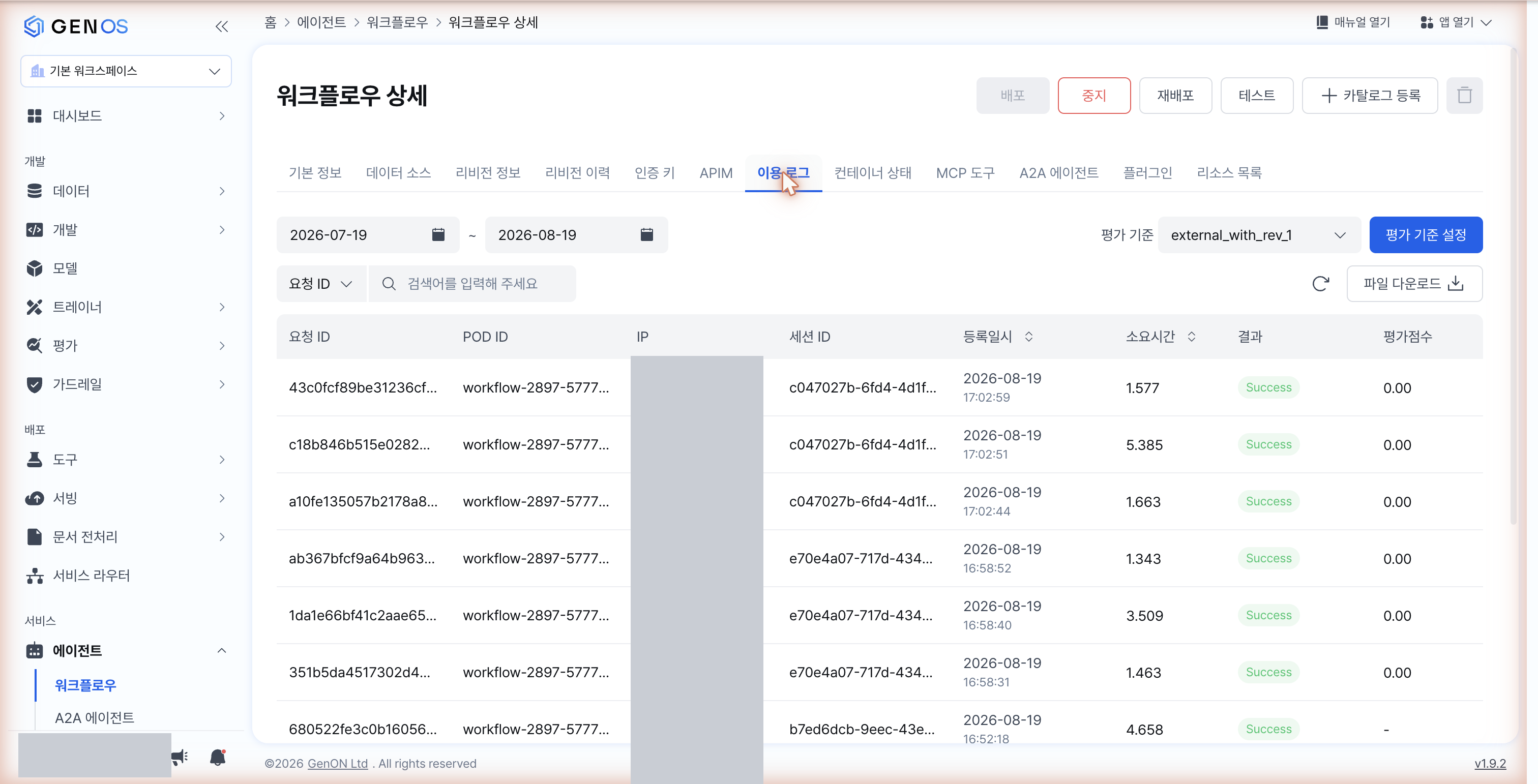Expand the 트레이너 menu
1538x784 pixels.
click(126, 307)
